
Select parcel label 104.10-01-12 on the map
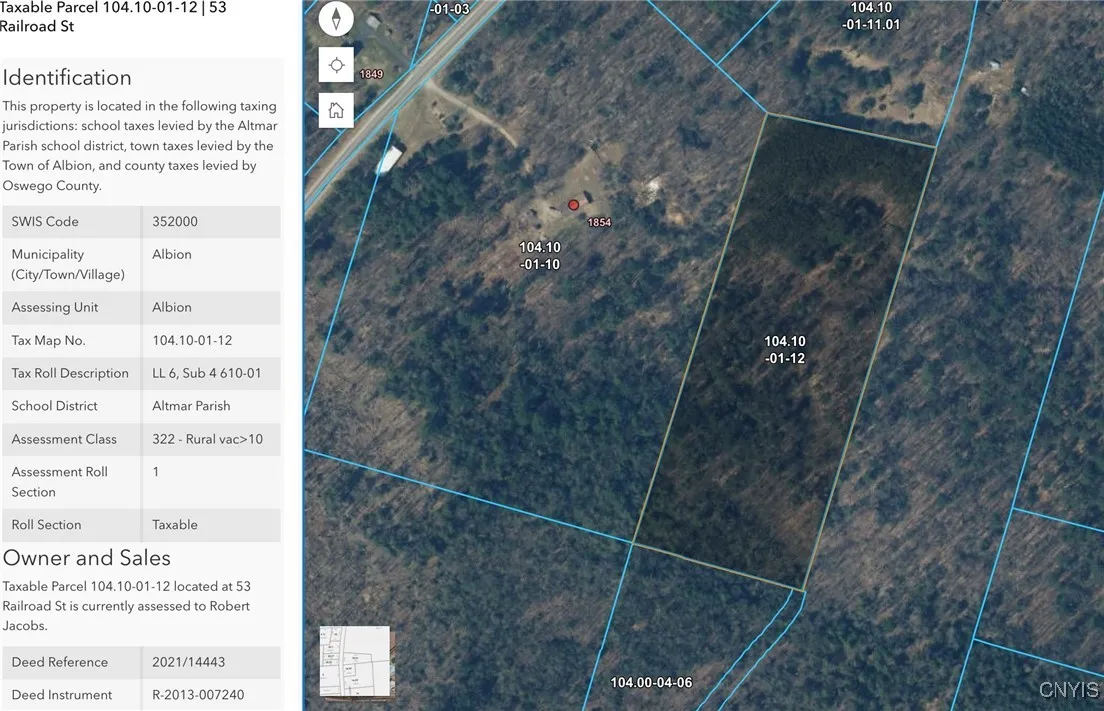(784, 349)
